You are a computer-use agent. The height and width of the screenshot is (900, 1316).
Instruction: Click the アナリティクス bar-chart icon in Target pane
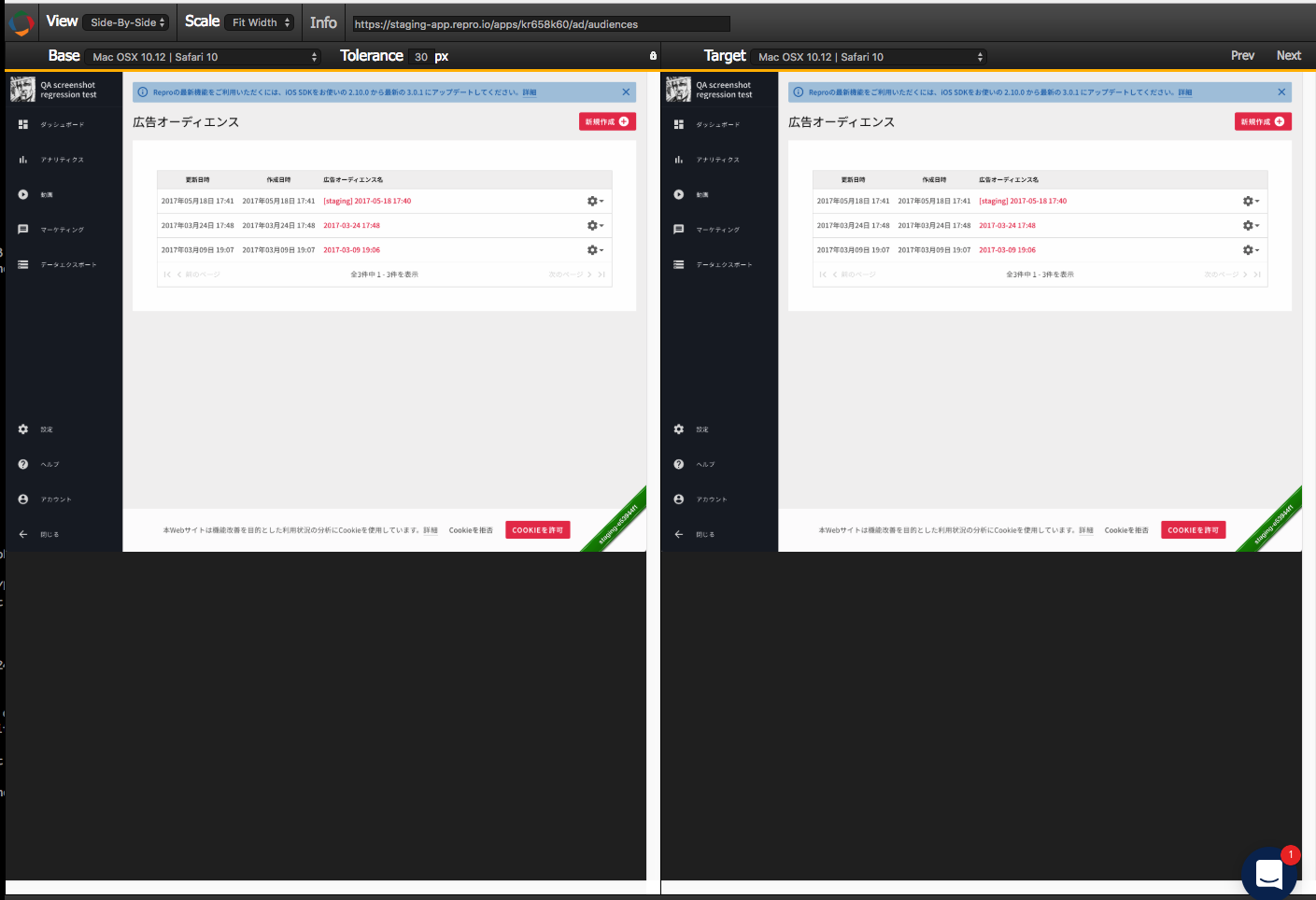tap(679, 160)
